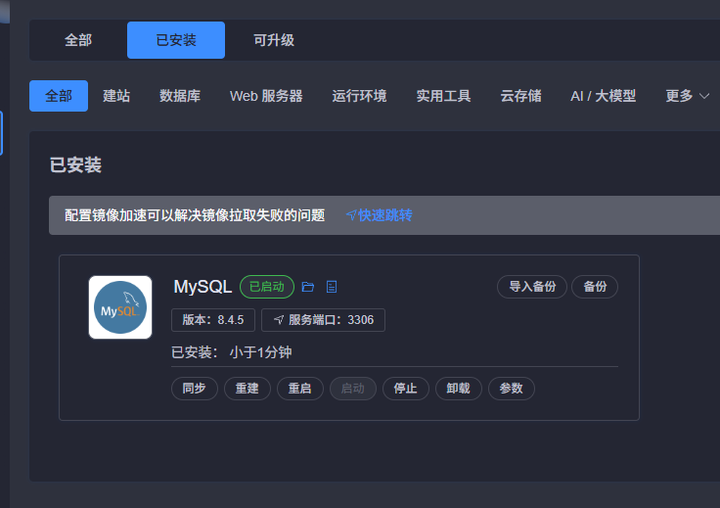Select the blue 全部 category filter
The image size is (720, 508).
(59, 96)
